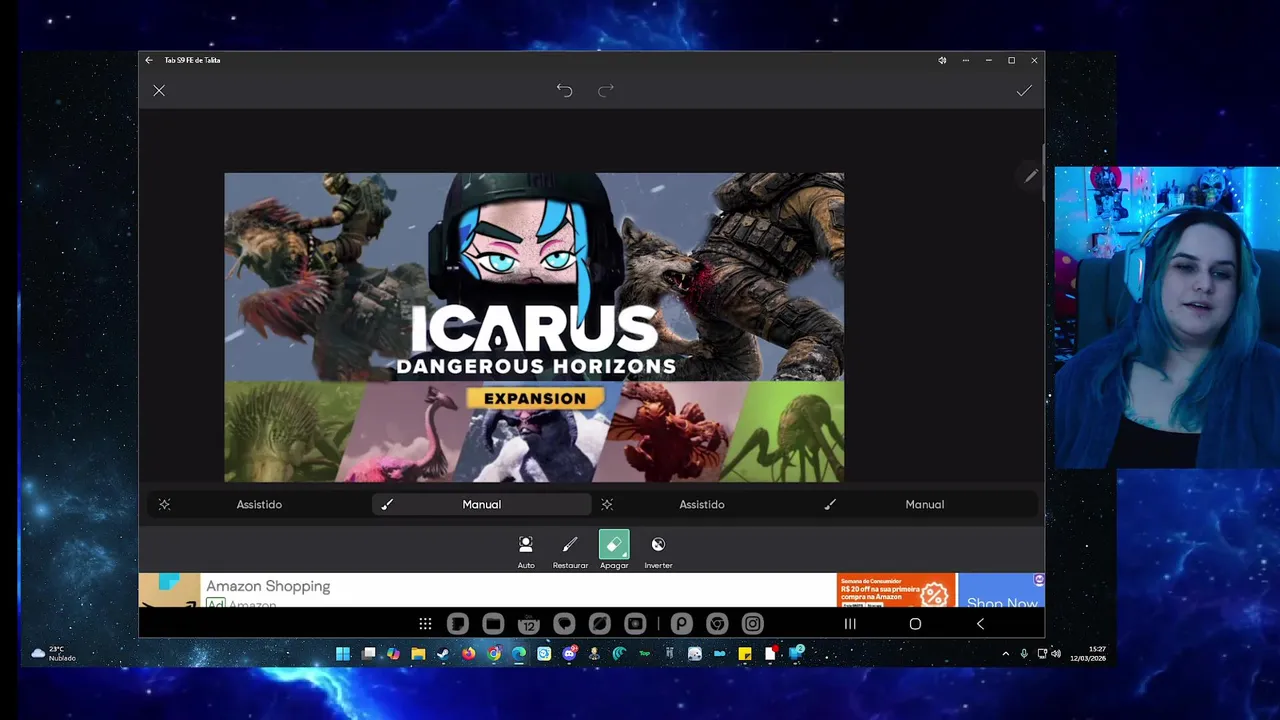
Task: Open Sticky Notes from the Windows taskbar
Action: click(x=745, y=654)
